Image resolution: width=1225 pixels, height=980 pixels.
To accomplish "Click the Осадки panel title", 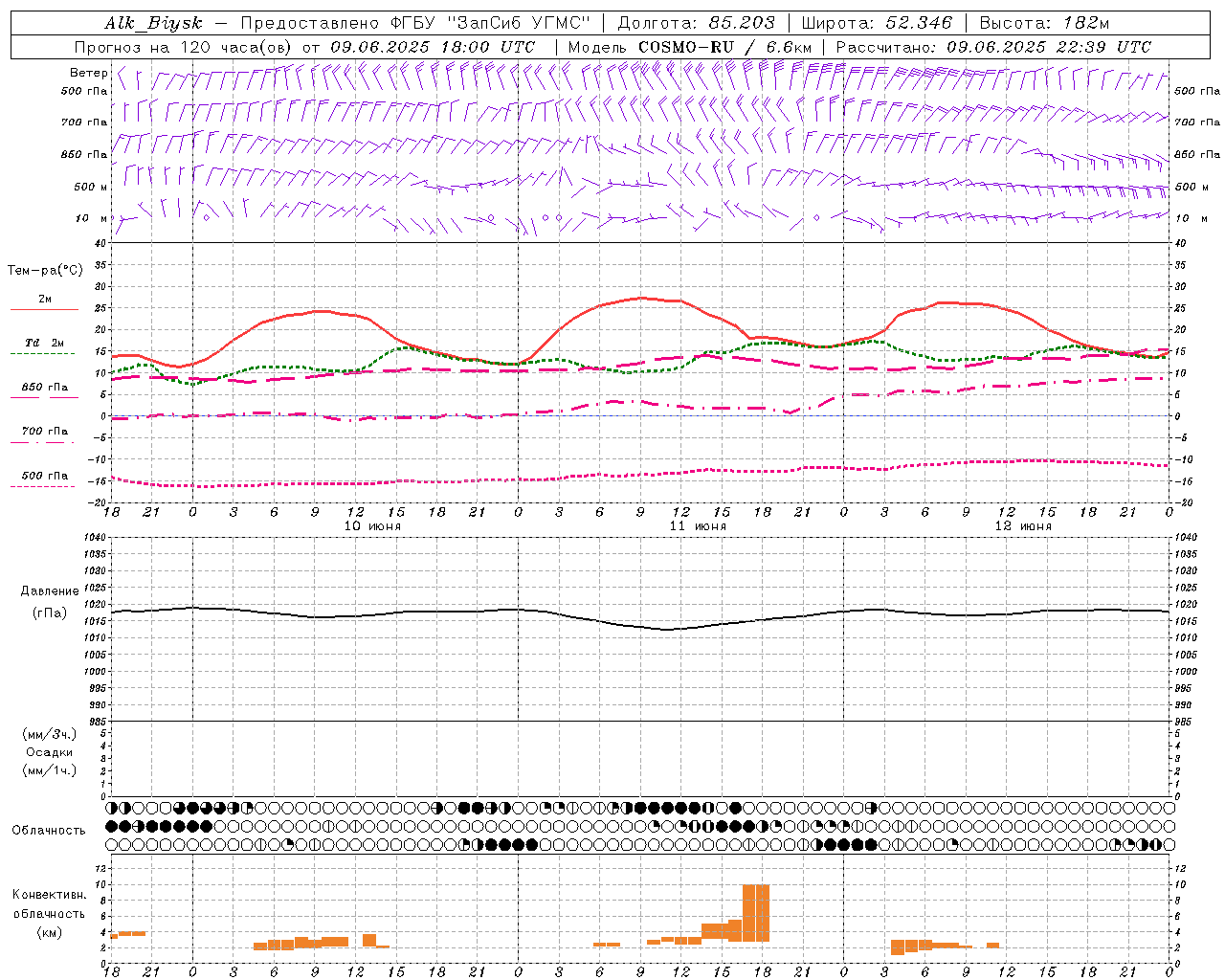I will point(50,752).
